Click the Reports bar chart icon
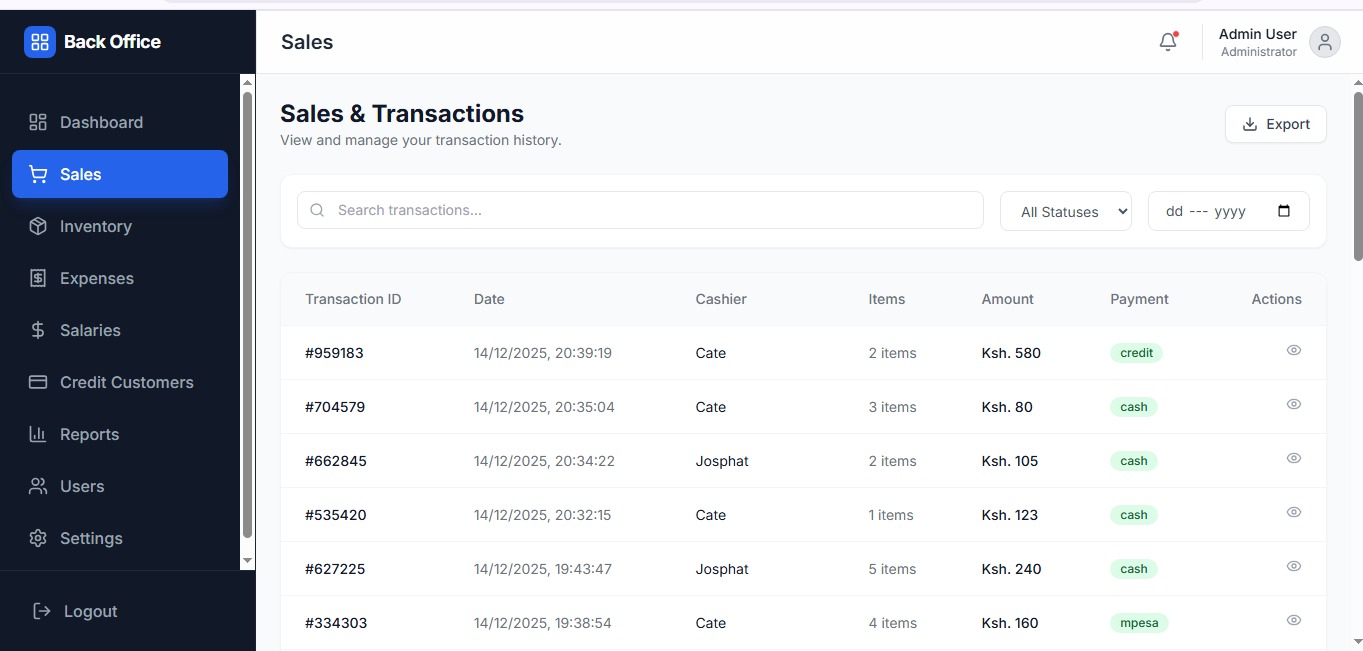1363x651 pixels. point(38,434)
